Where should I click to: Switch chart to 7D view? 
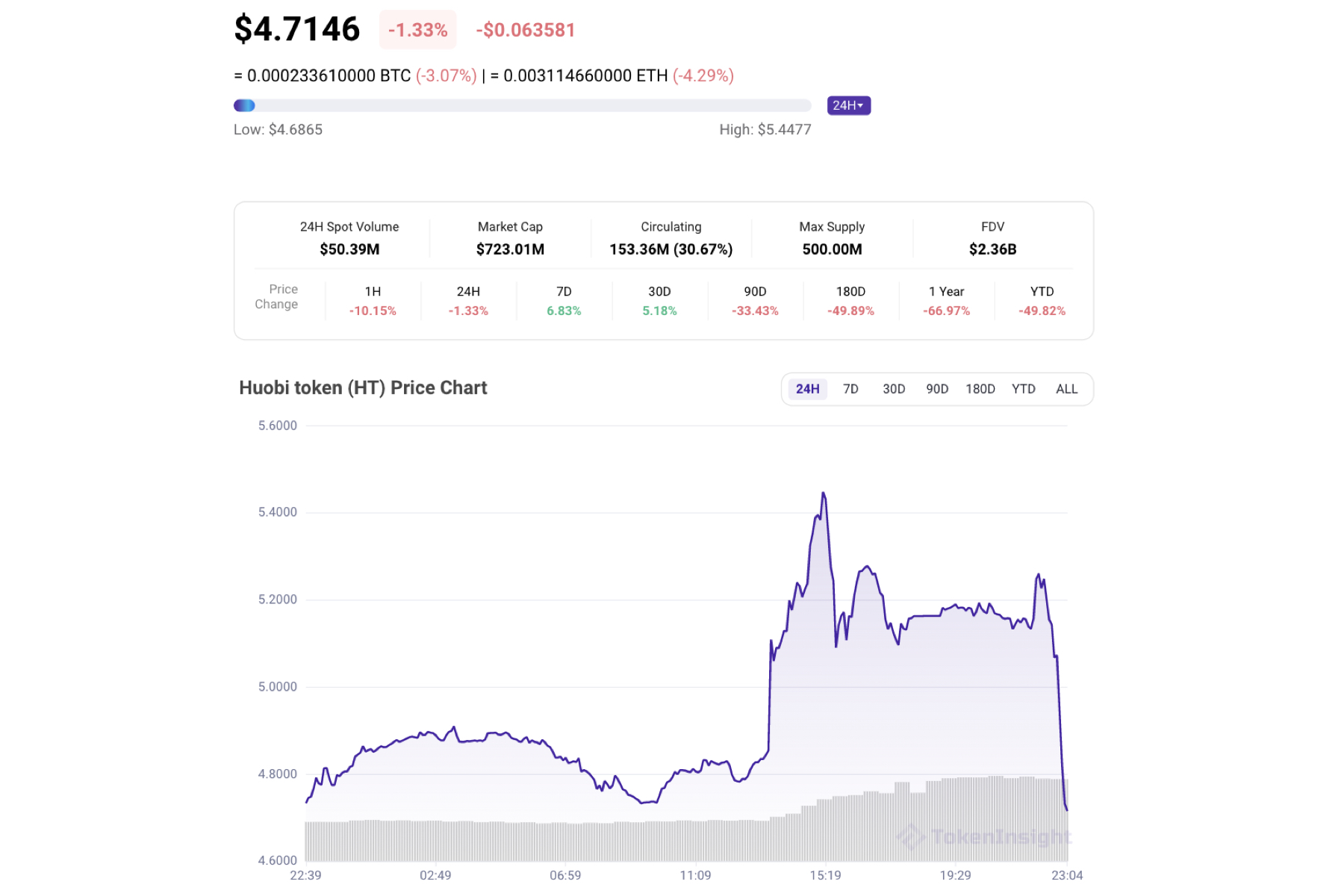pyautogui.click(x=850, y=388)
